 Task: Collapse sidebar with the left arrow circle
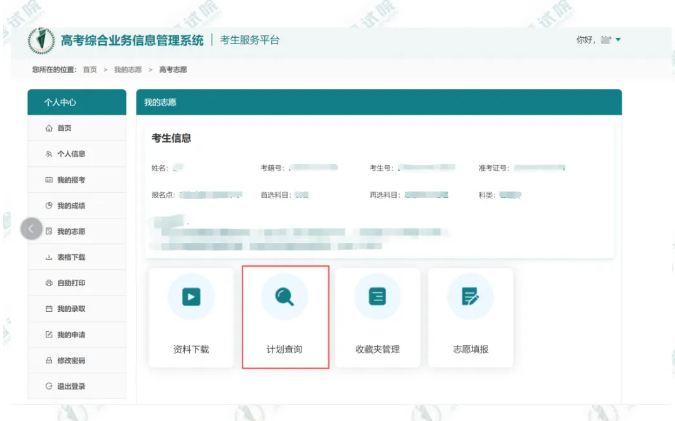(x=31, y=228)
